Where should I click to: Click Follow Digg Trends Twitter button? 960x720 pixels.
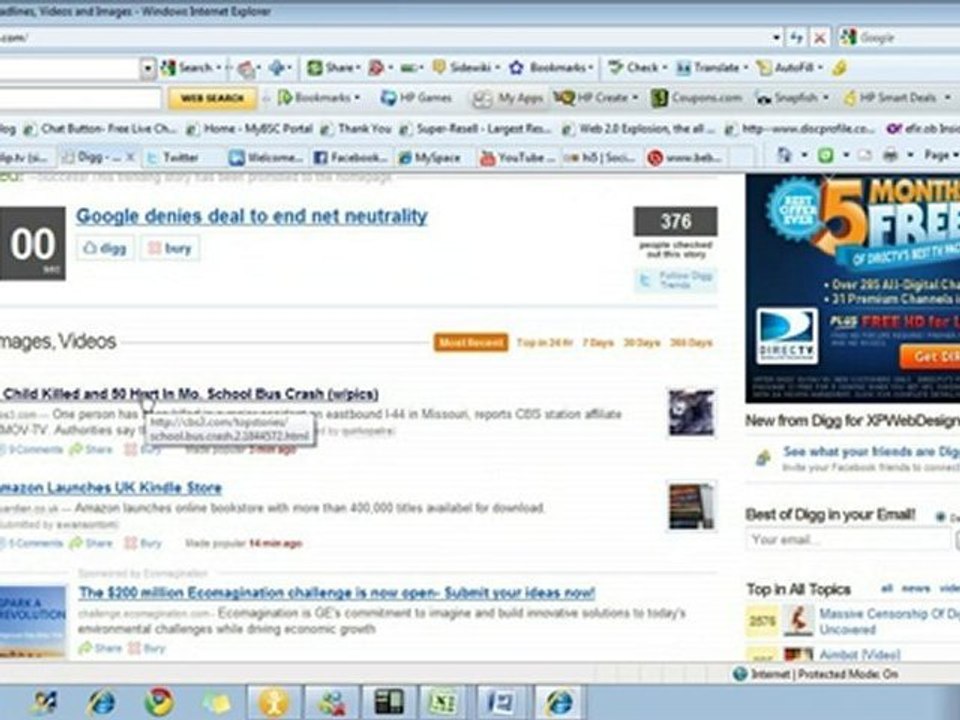click(676, 280)
